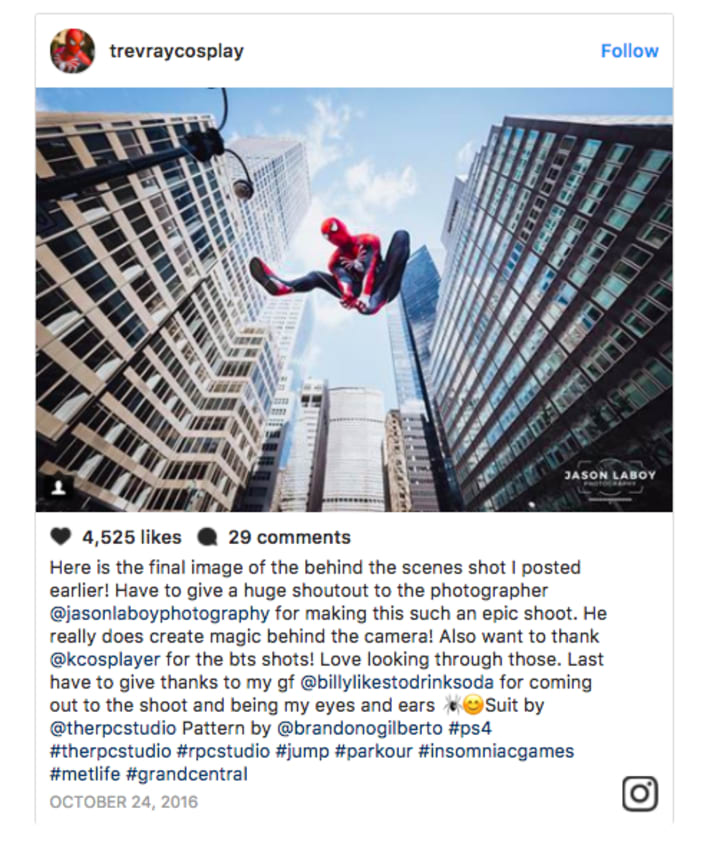The width and height of the screenshot is (720, 845).
Task: Select the #grandcentral hashtag
Action: pos(186,774)
